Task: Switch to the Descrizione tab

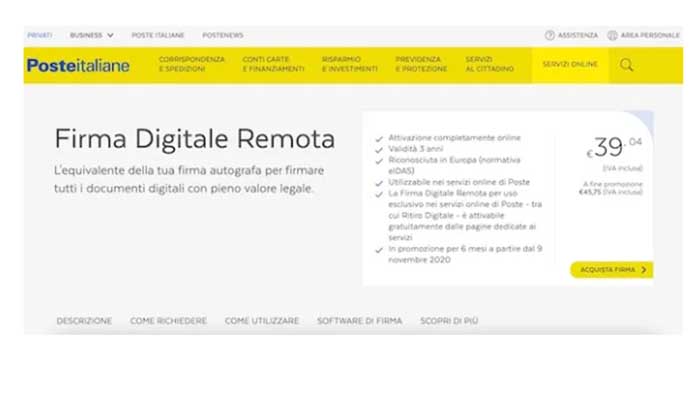Action: (84, 321)
